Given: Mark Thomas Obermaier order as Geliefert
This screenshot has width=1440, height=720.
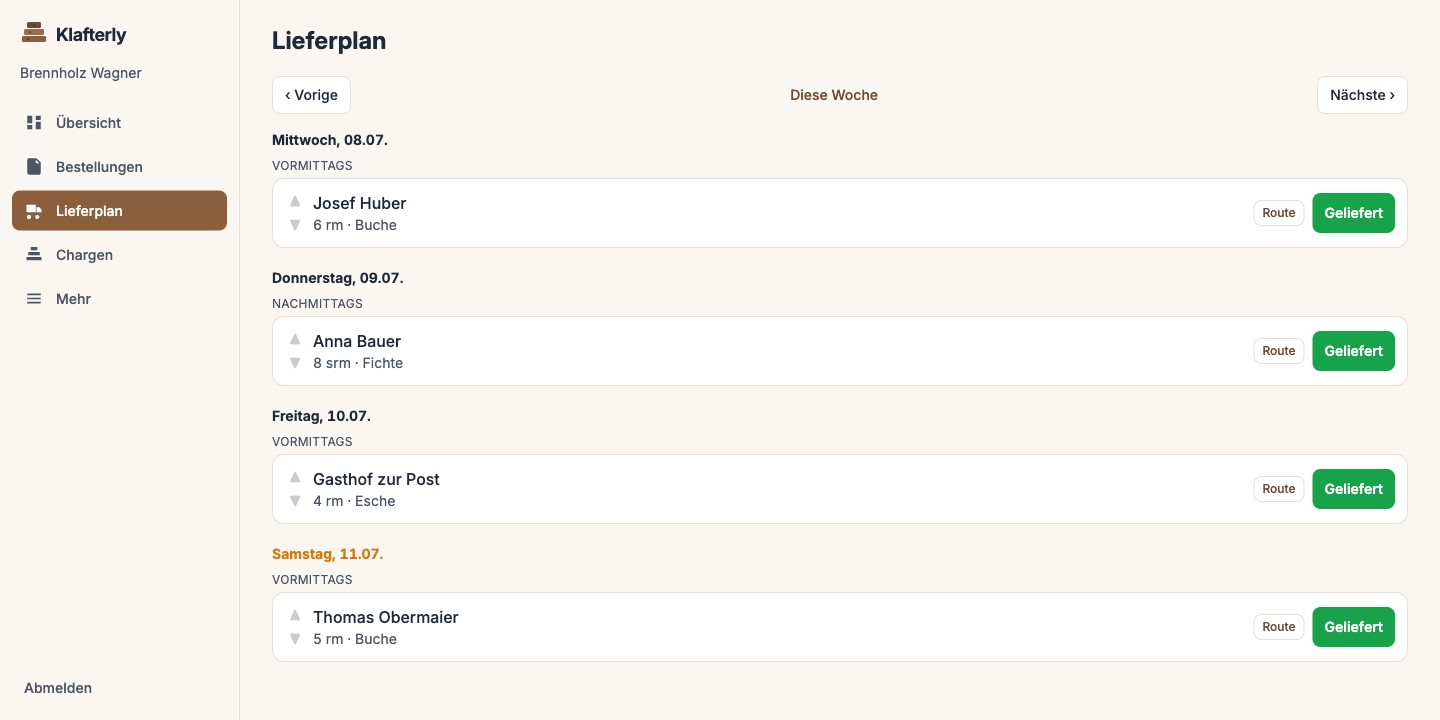Looking at the screenshot, I should [x=1353, y=627].
